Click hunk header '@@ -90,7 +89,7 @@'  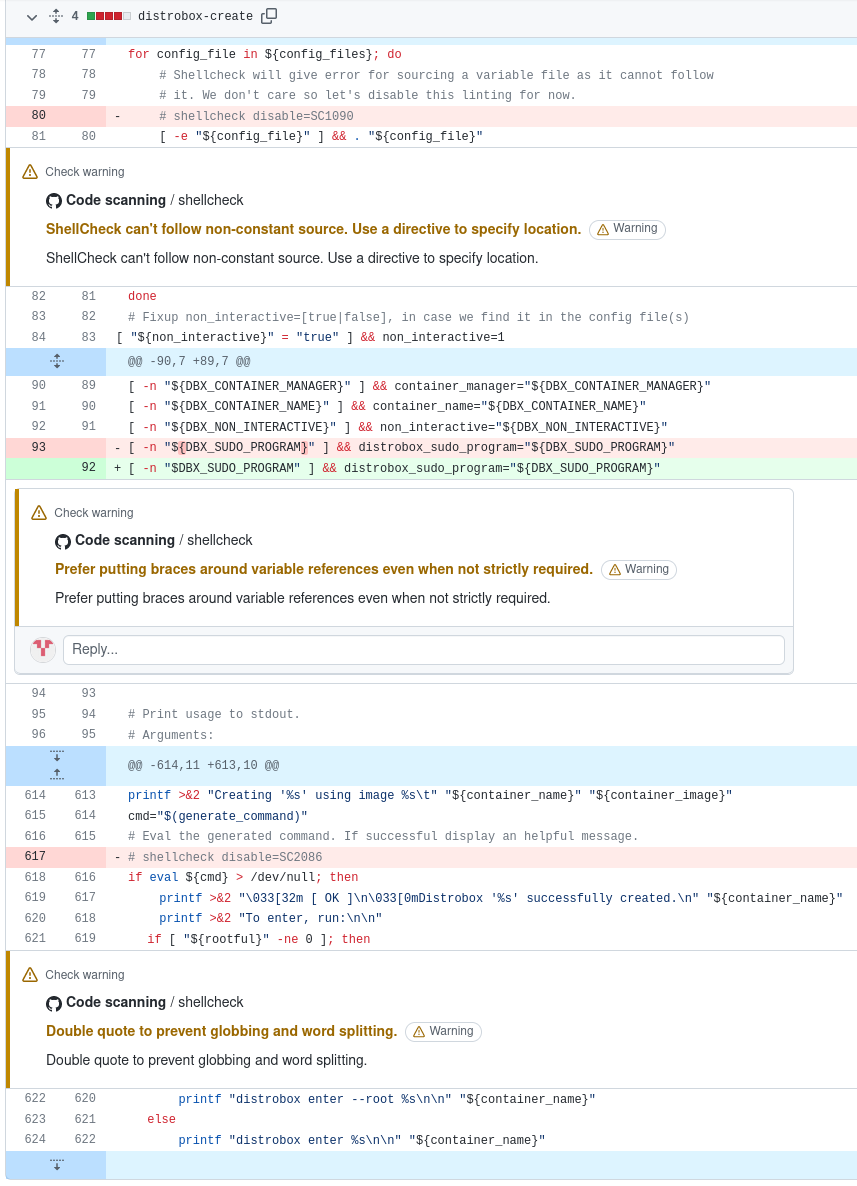[x=189, y=362]
